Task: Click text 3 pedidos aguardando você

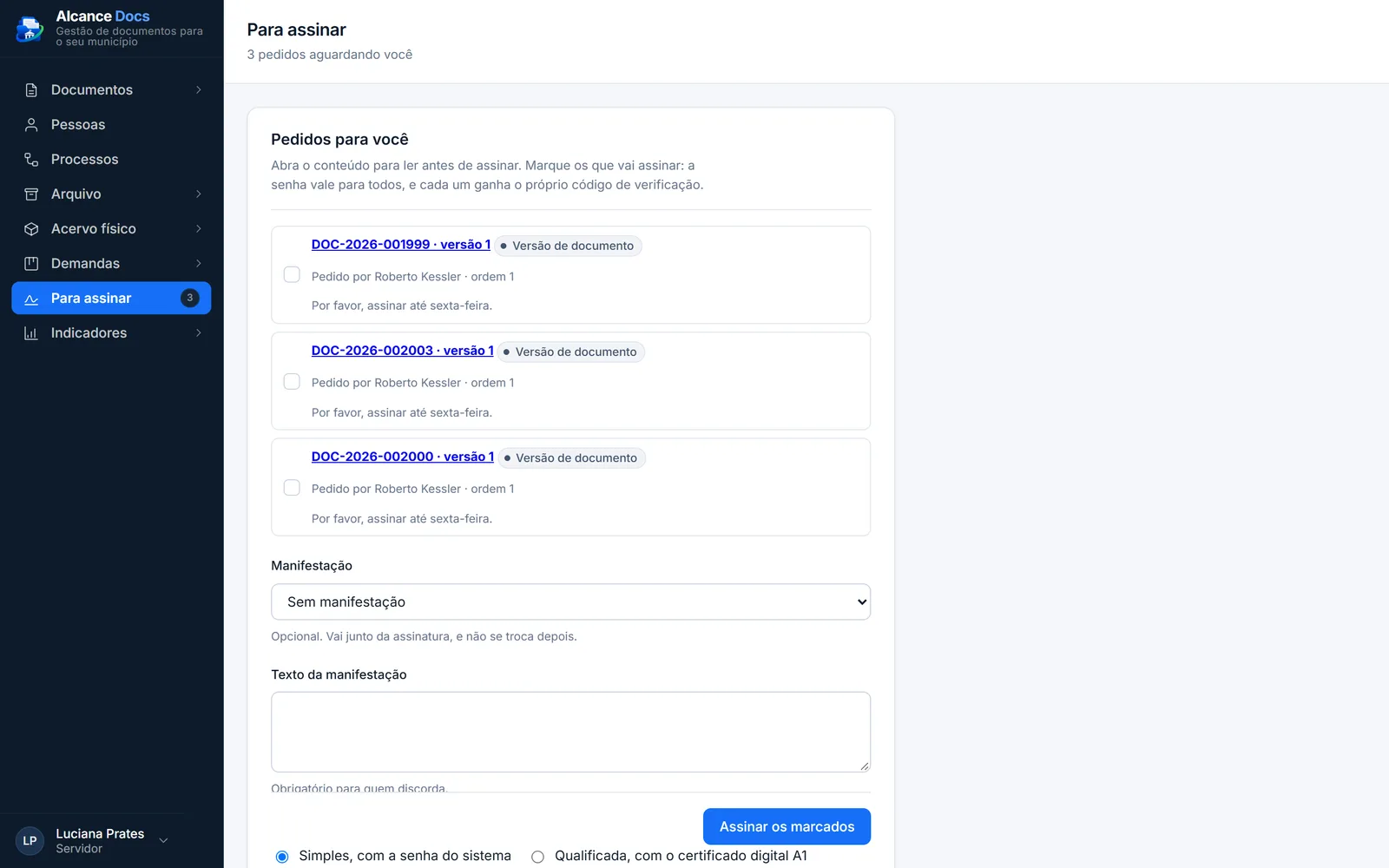Action: [x=330, y=55]
